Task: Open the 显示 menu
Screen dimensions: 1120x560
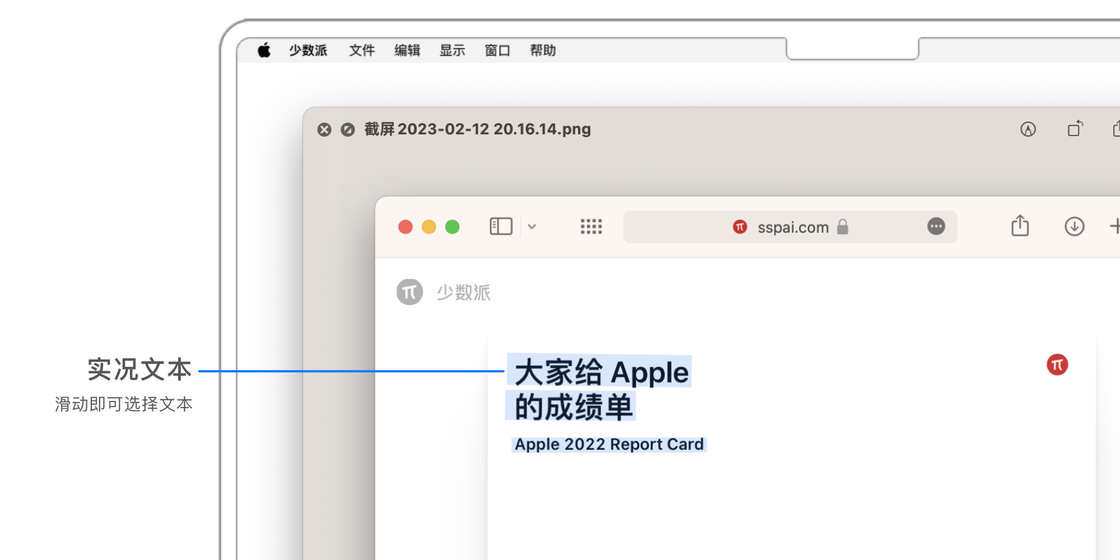Action: pyautogui.click(x=452, y=51)
